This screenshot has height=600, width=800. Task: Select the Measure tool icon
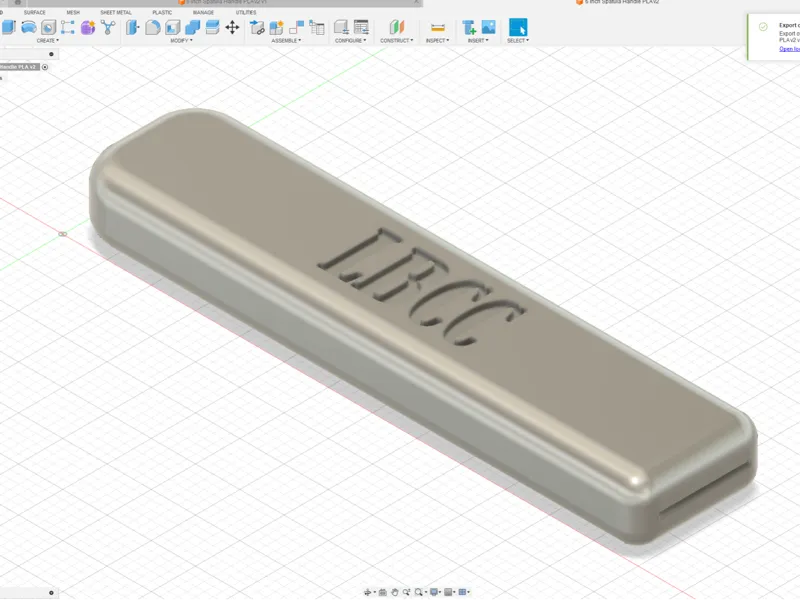click(x=438, y=27)
